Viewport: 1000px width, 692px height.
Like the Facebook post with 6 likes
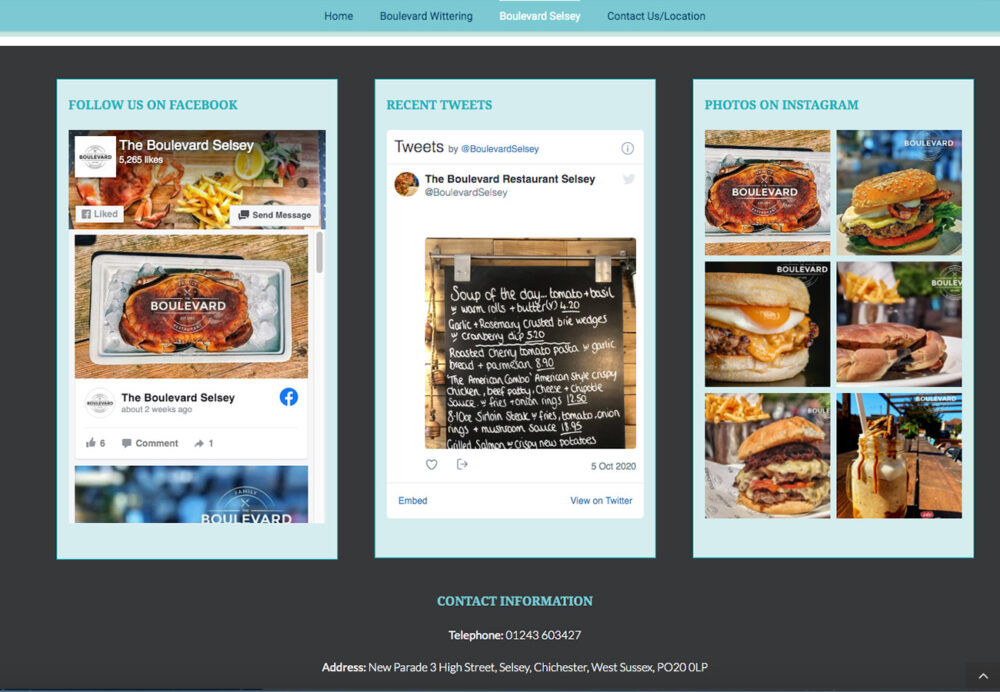[x=95, y=443]
